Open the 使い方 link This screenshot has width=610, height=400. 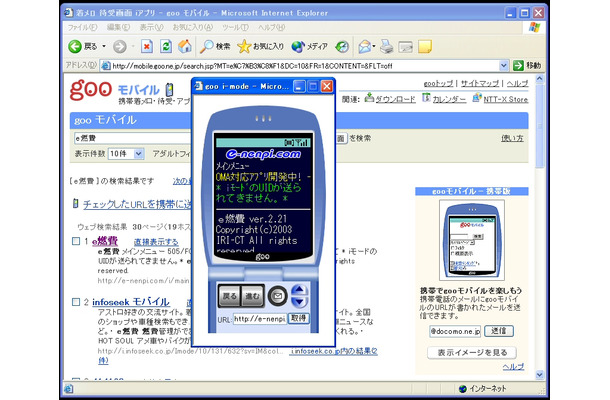click(x=512, y=138)
